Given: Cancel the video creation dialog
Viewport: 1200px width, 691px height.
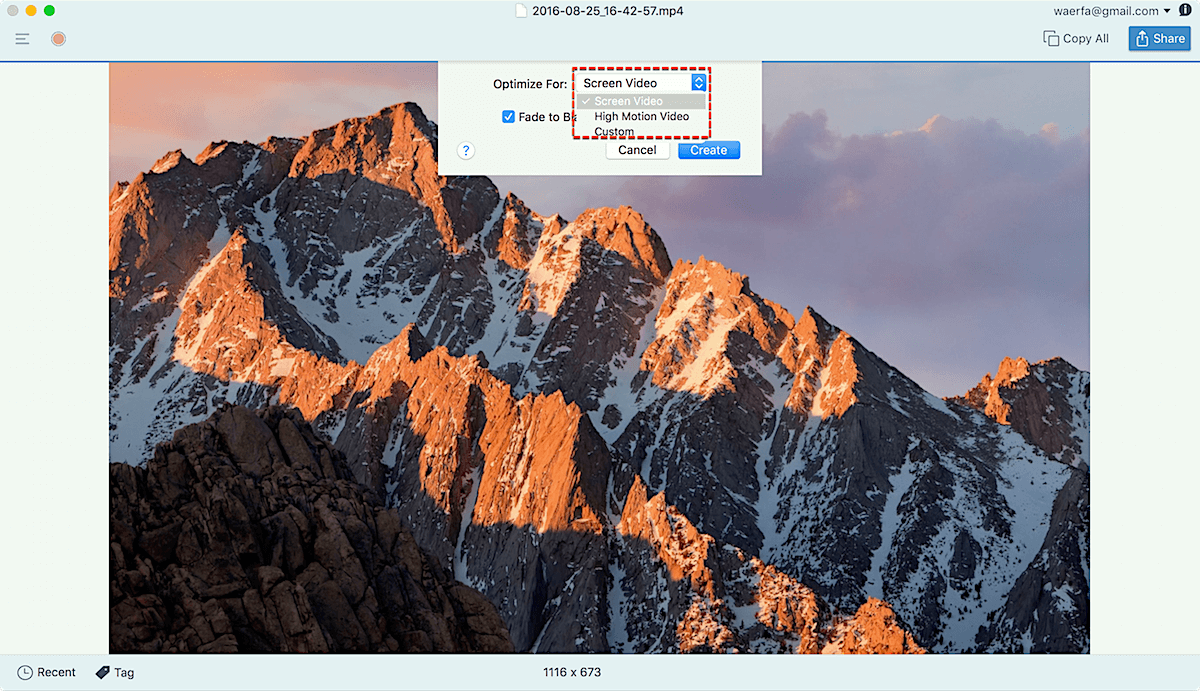Looking at the screenshot, I should click(x=637, y=150).
